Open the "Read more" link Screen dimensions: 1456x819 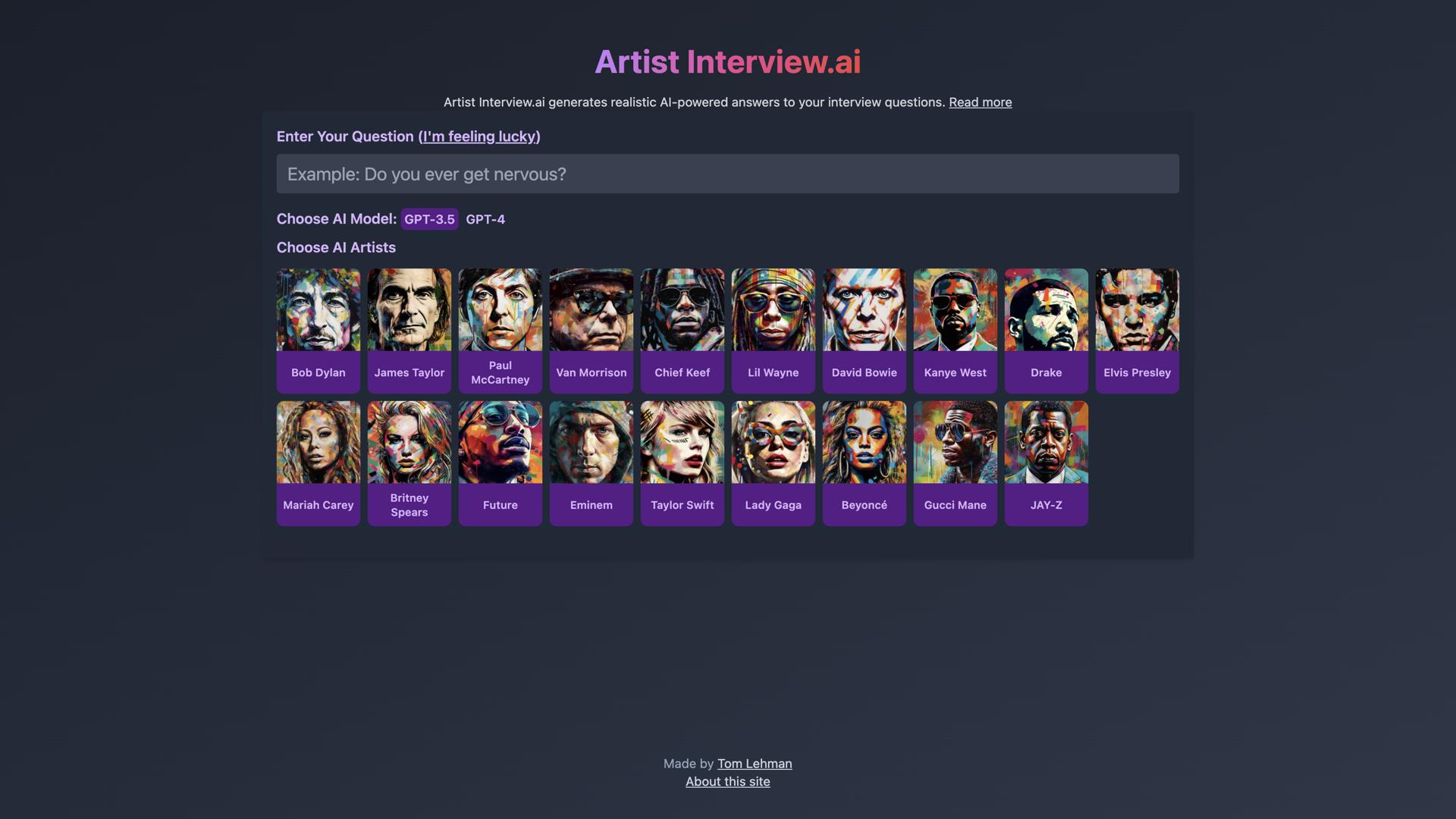click(x=980, y=102)
